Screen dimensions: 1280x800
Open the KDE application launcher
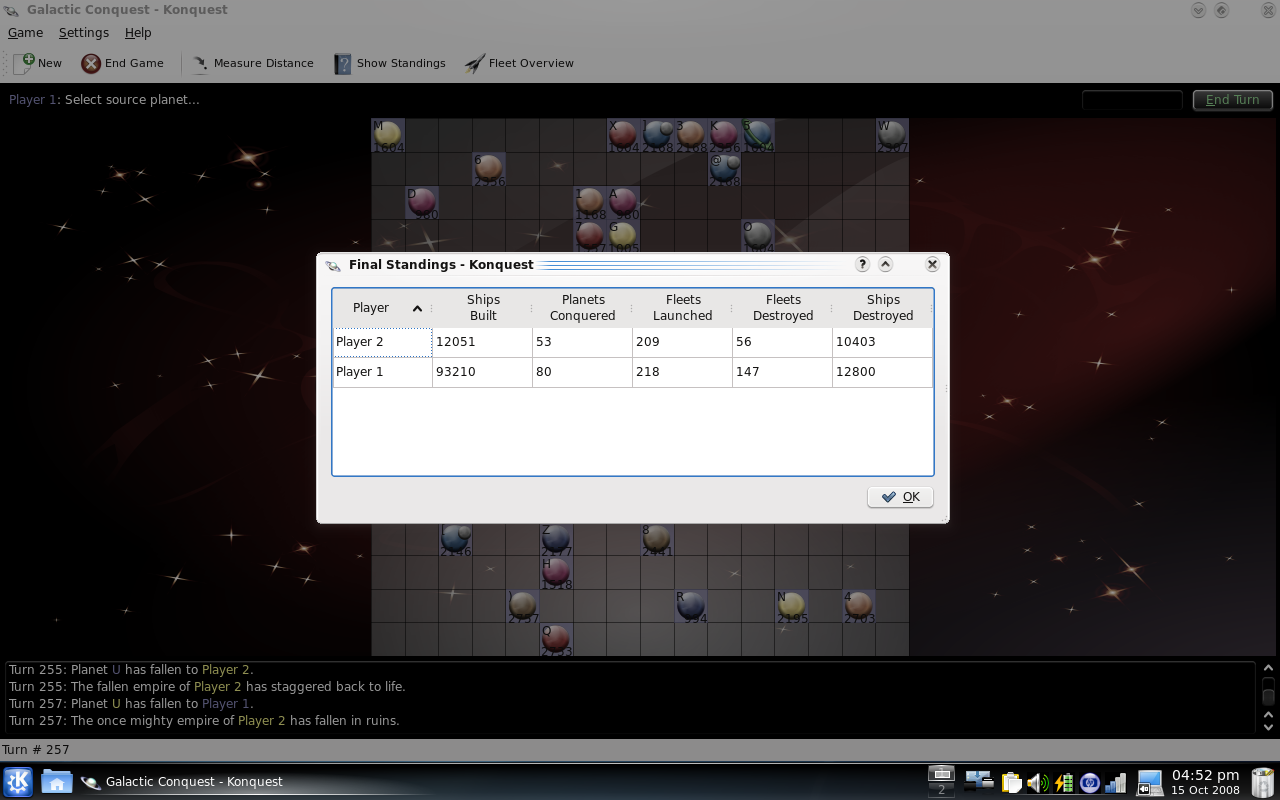tap(18, 781)
